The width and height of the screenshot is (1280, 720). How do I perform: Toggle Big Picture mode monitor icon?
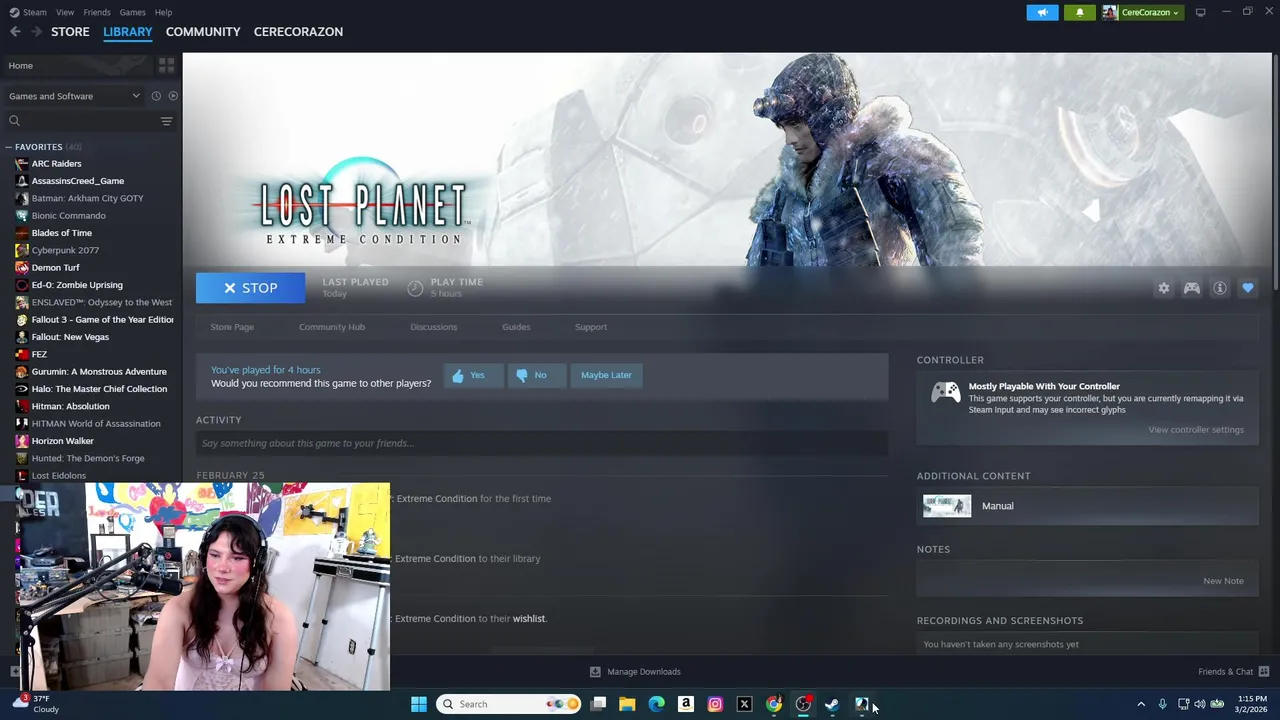1200,12
